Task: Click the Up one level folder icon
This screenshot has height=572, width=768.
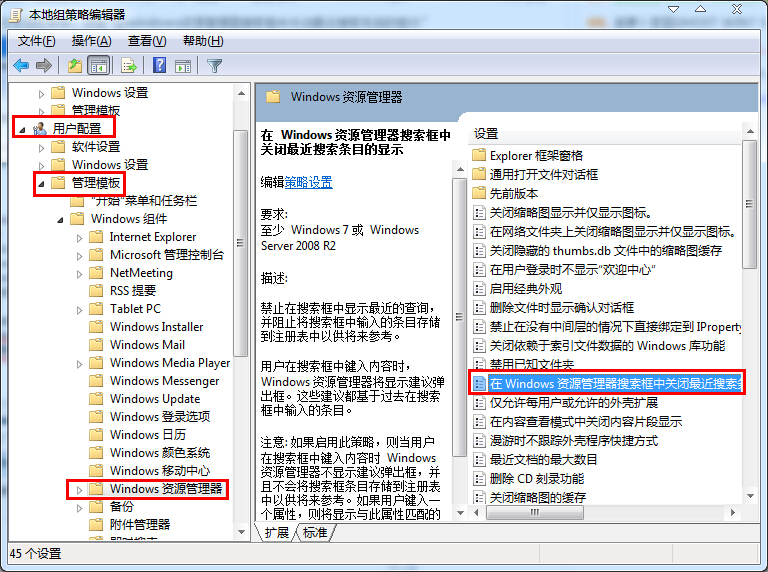Action: tap(74, 66)
